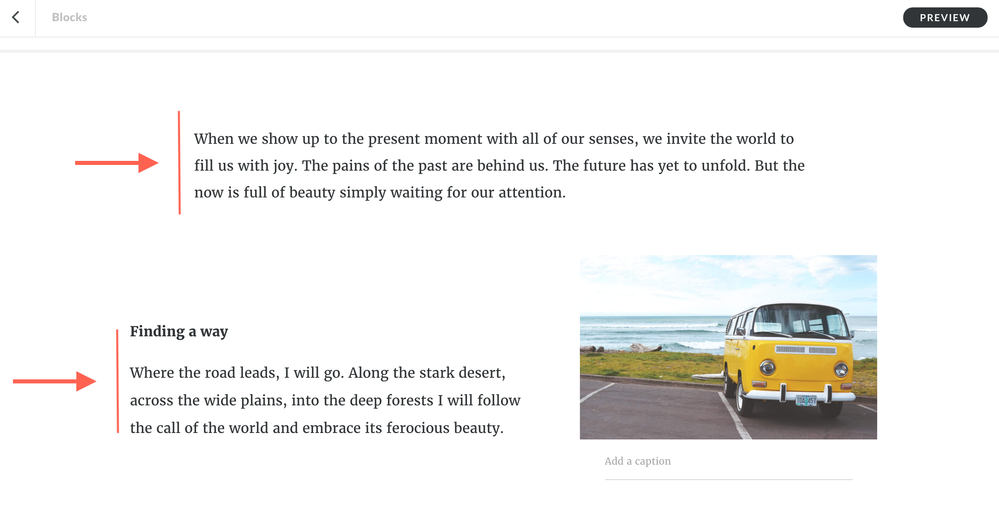Open the Blocks section label
Viewport: 999px width, 524px height.
[69, 18]
